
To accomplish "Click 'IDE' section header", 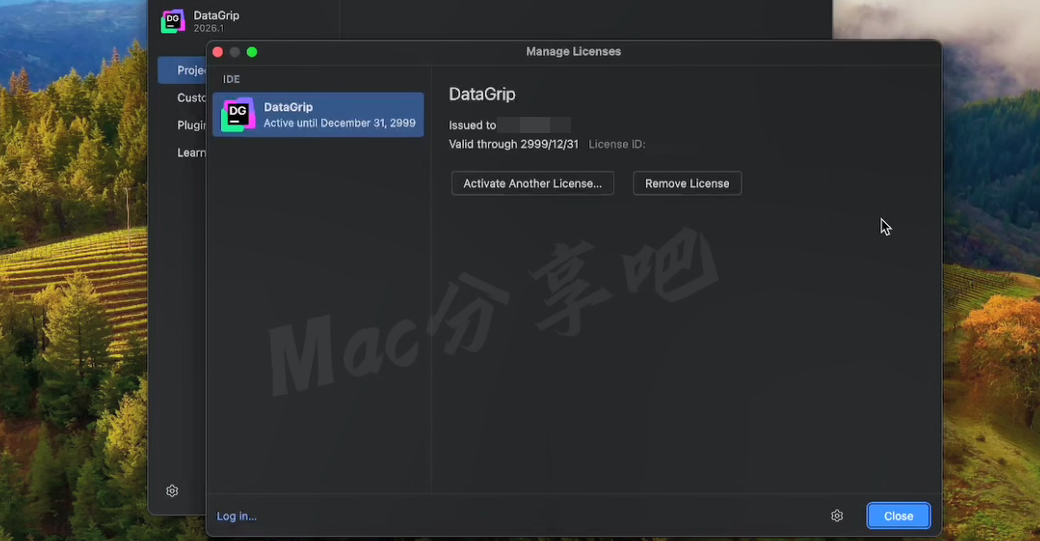I will coord(231,79).
